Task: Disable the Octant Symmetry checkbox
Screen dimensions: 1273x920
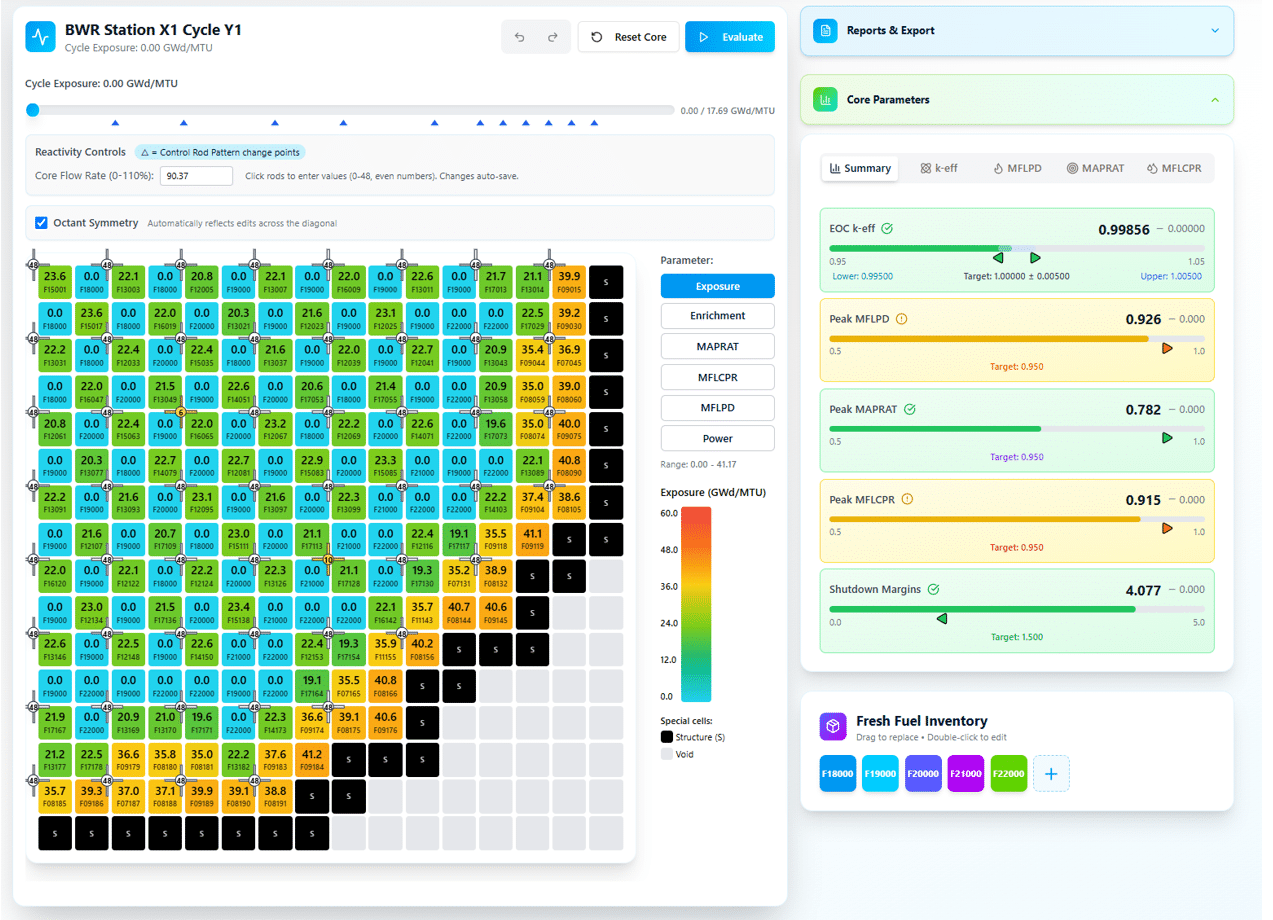Action: pyautogui.click(x=41, y=223)
